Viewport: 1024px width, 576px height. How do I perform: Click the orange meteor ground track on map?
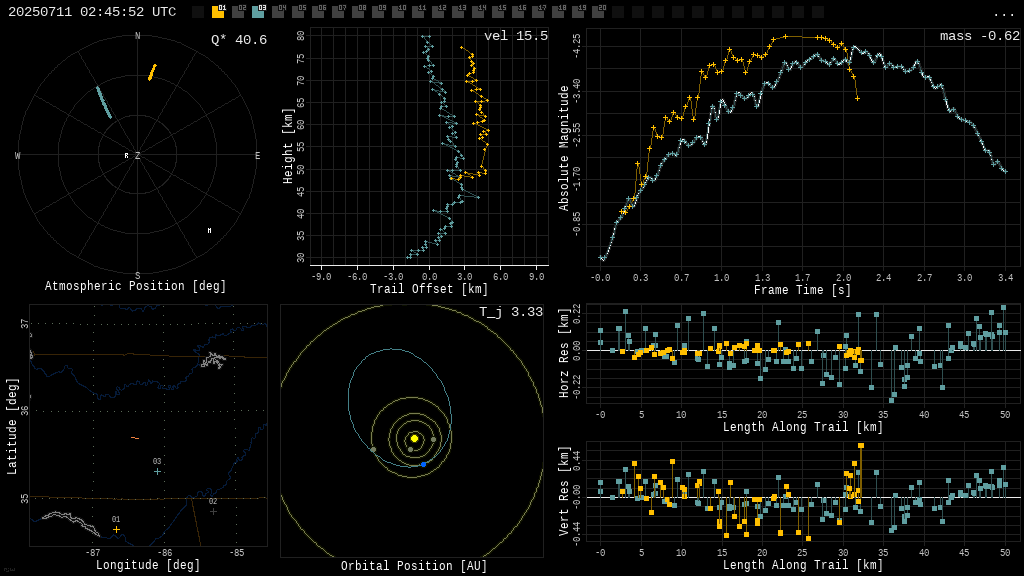coord(135,438)
